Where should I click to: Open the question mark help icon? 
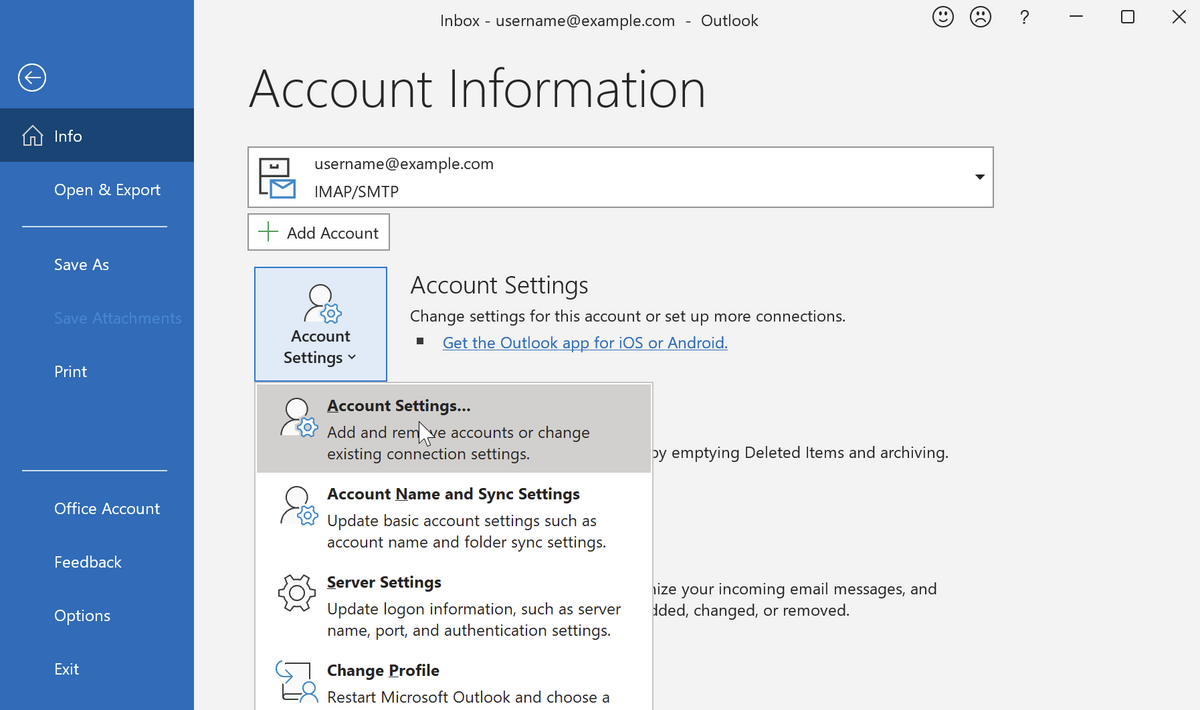tap(1024, 17)
